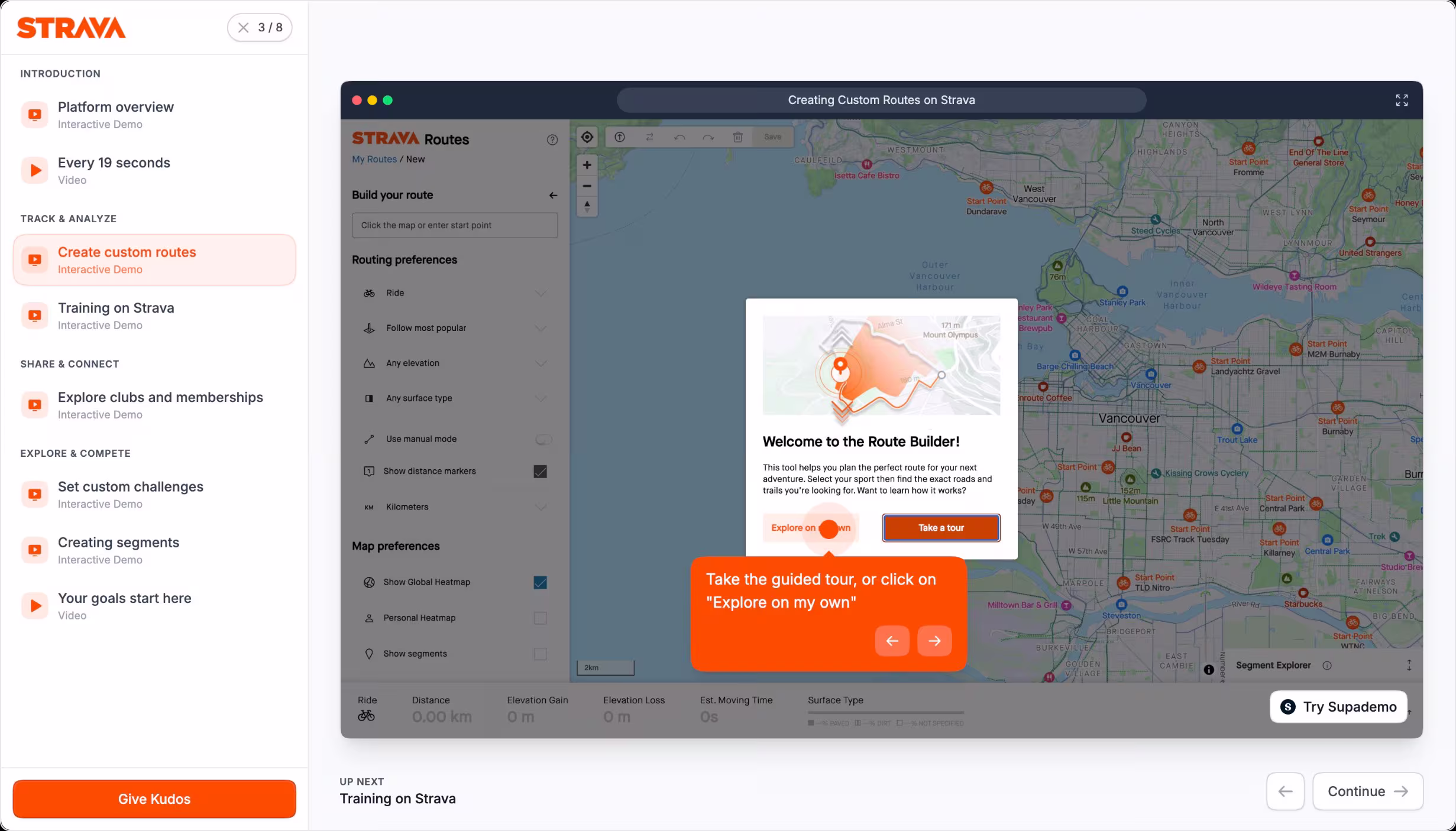Expand the Follow most popular dropdown
This screenshot has height=831, width=1456.
(541, 328)
